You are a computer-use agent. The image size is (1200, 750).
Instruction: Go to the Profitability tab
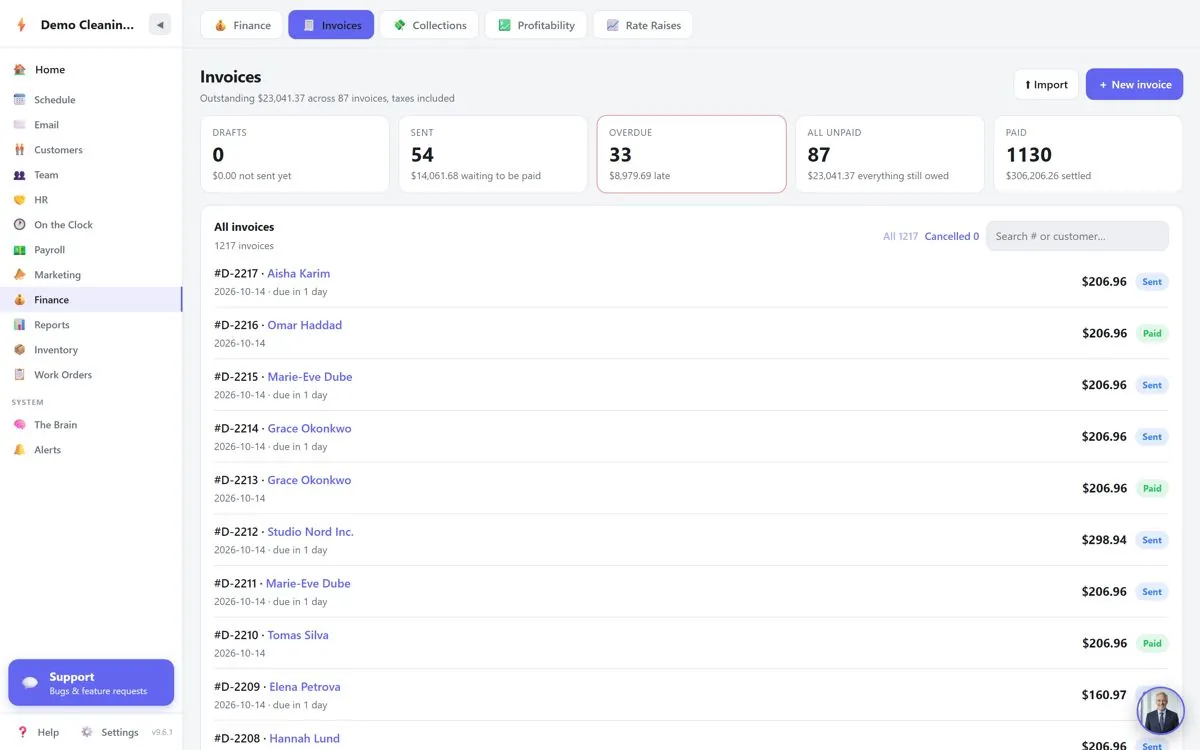(536, 25)
